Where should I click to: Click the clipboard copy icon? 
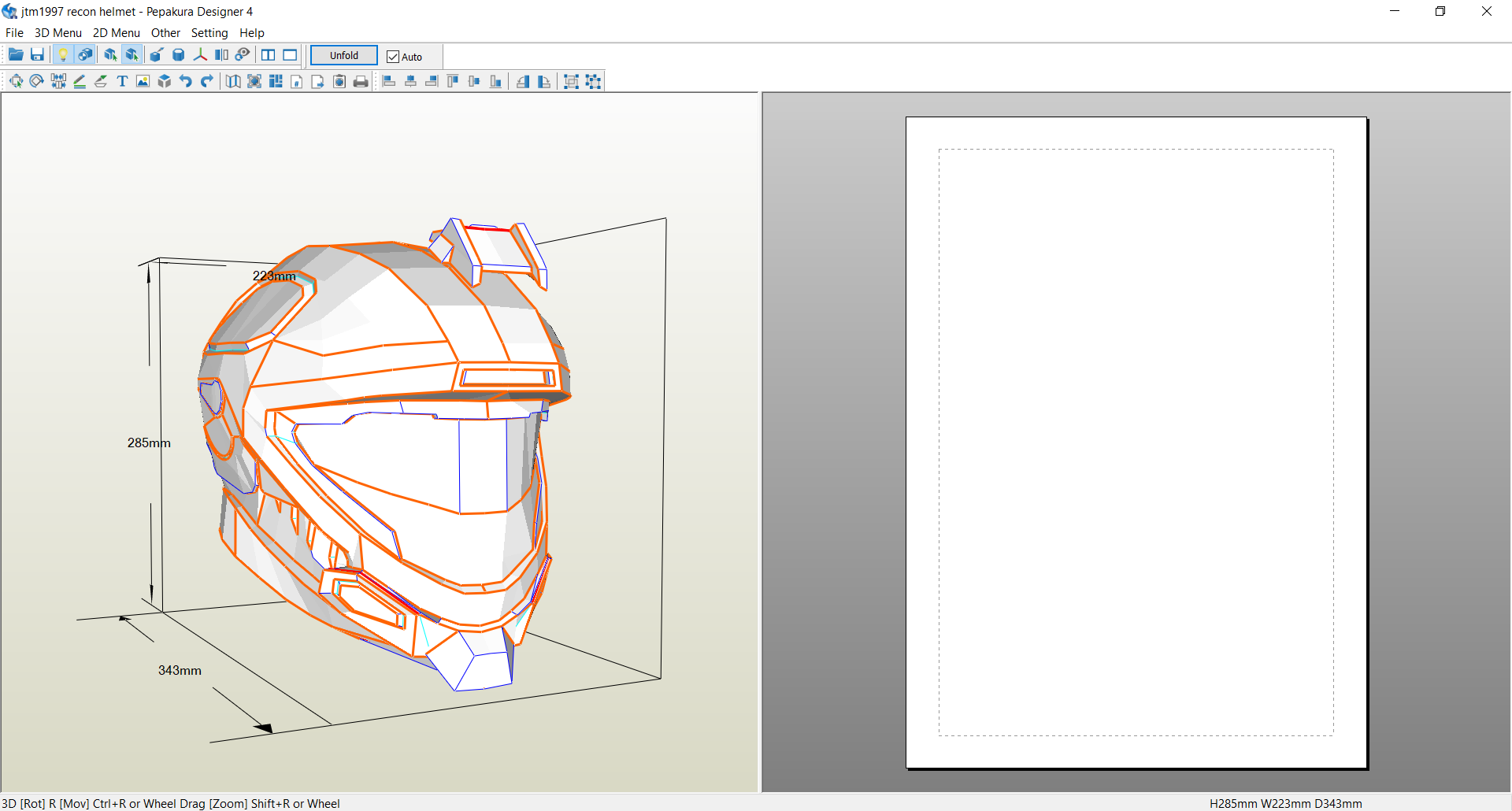point(339,81)
